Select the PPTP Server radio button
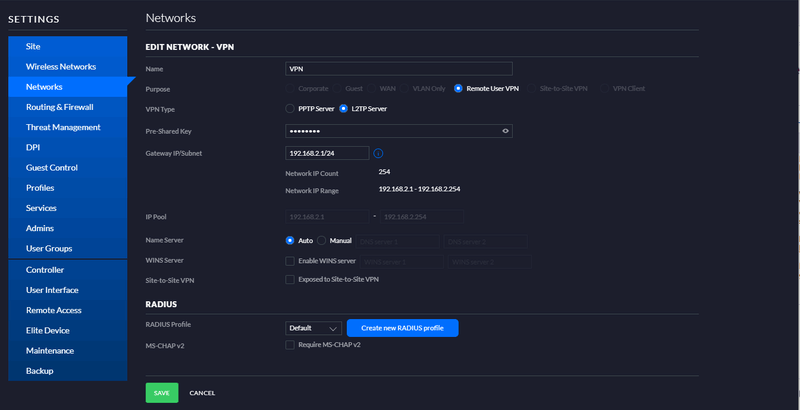800x410 pixels. point(290,109)
